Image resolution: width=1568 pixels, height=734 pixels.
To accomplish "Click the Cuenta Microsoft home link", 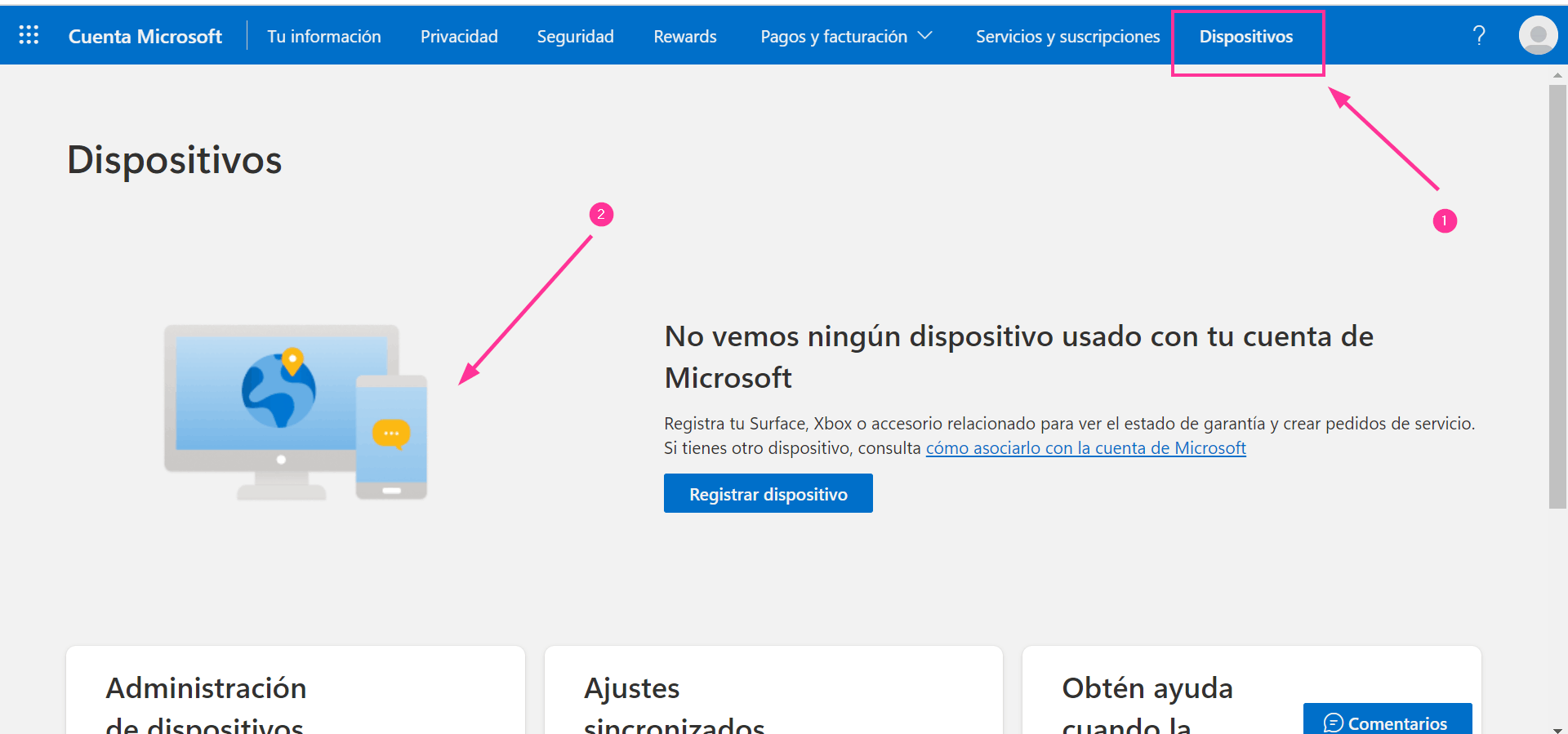I will tap(145, 36).
